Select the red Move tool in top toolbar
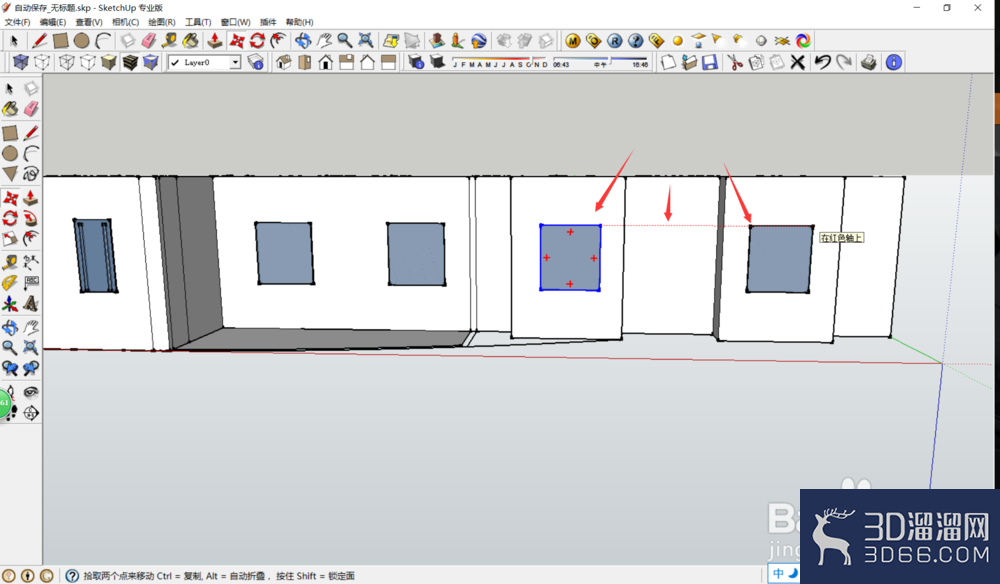The image size is (1000, 584). [x=237, y=41]
